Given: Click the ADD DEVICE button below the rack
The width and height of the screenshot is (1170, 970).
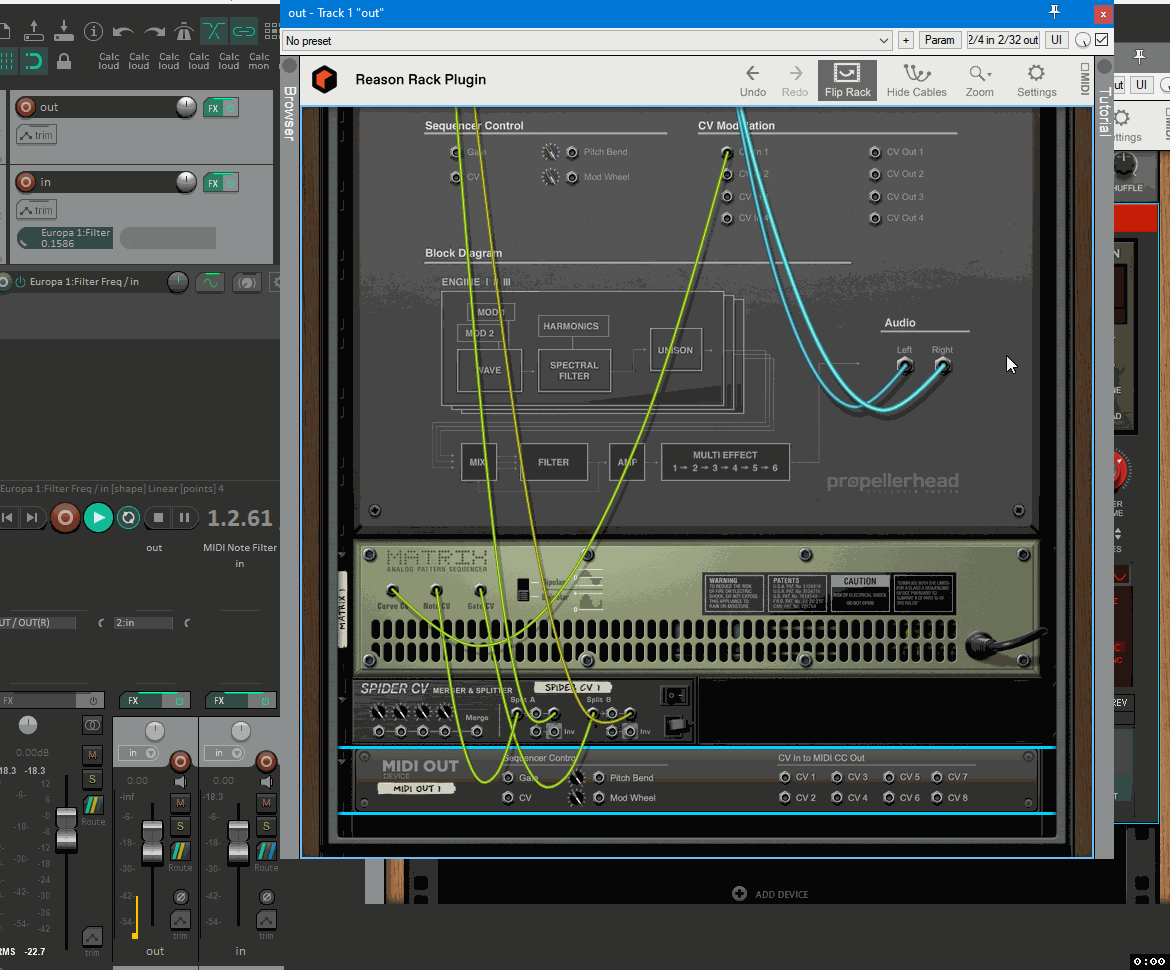Looking at the screenshot, I should point(771,894).
